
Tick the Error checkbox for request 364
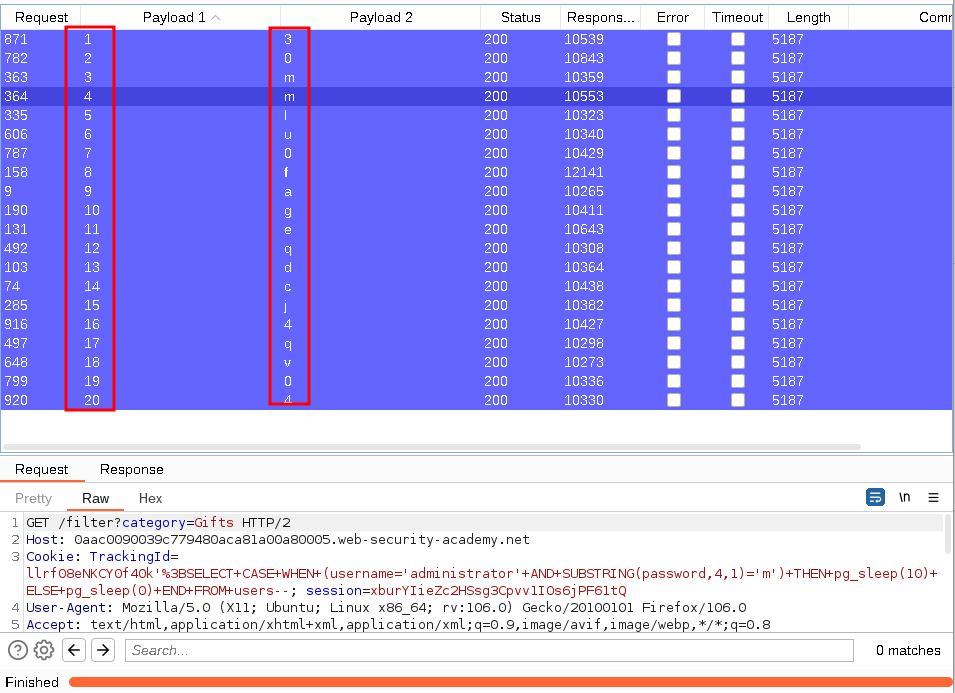click(674, 96)
